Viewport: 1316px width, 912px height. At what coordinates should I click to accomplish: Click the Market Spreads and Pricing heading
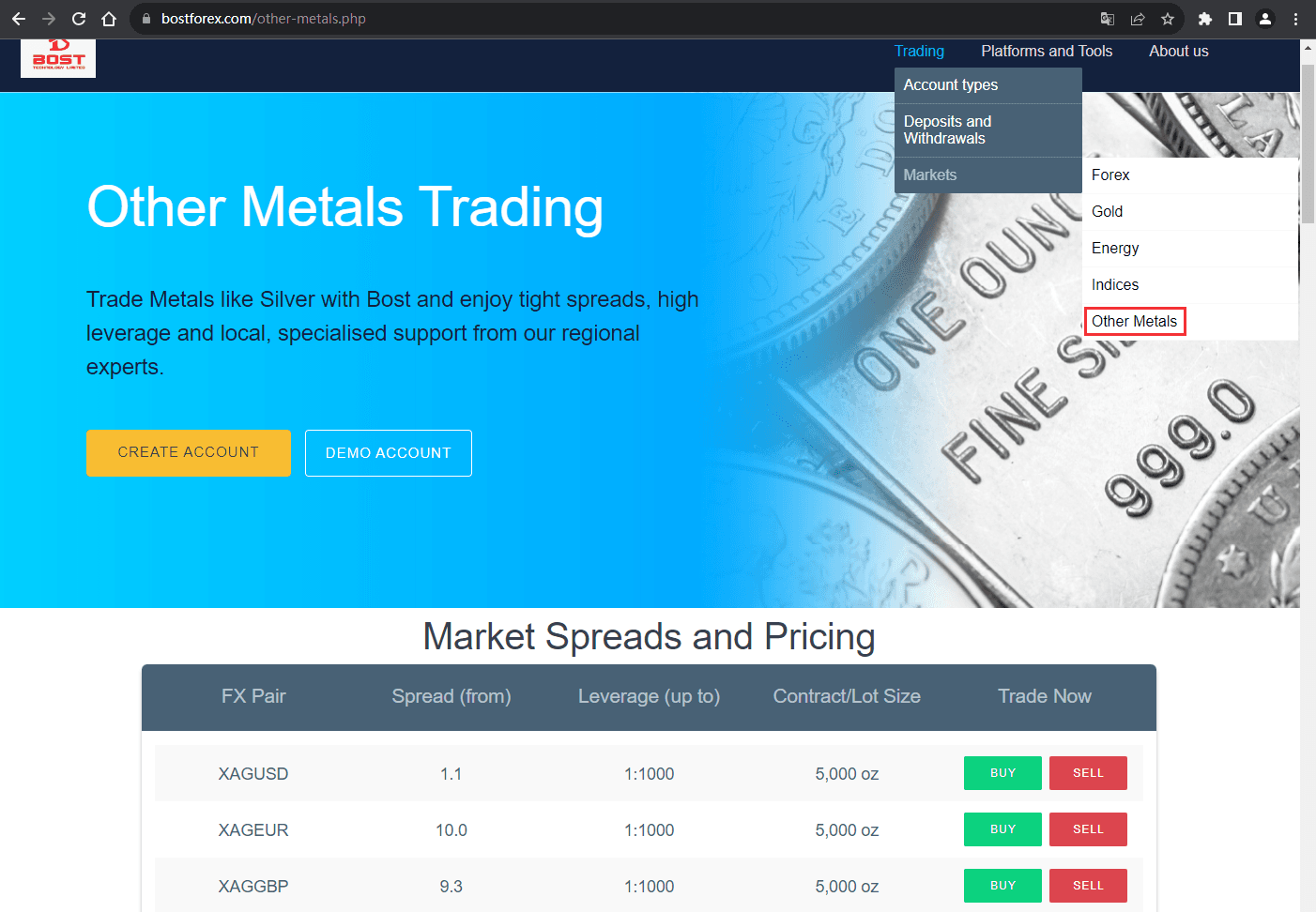[x=650, y=637]
